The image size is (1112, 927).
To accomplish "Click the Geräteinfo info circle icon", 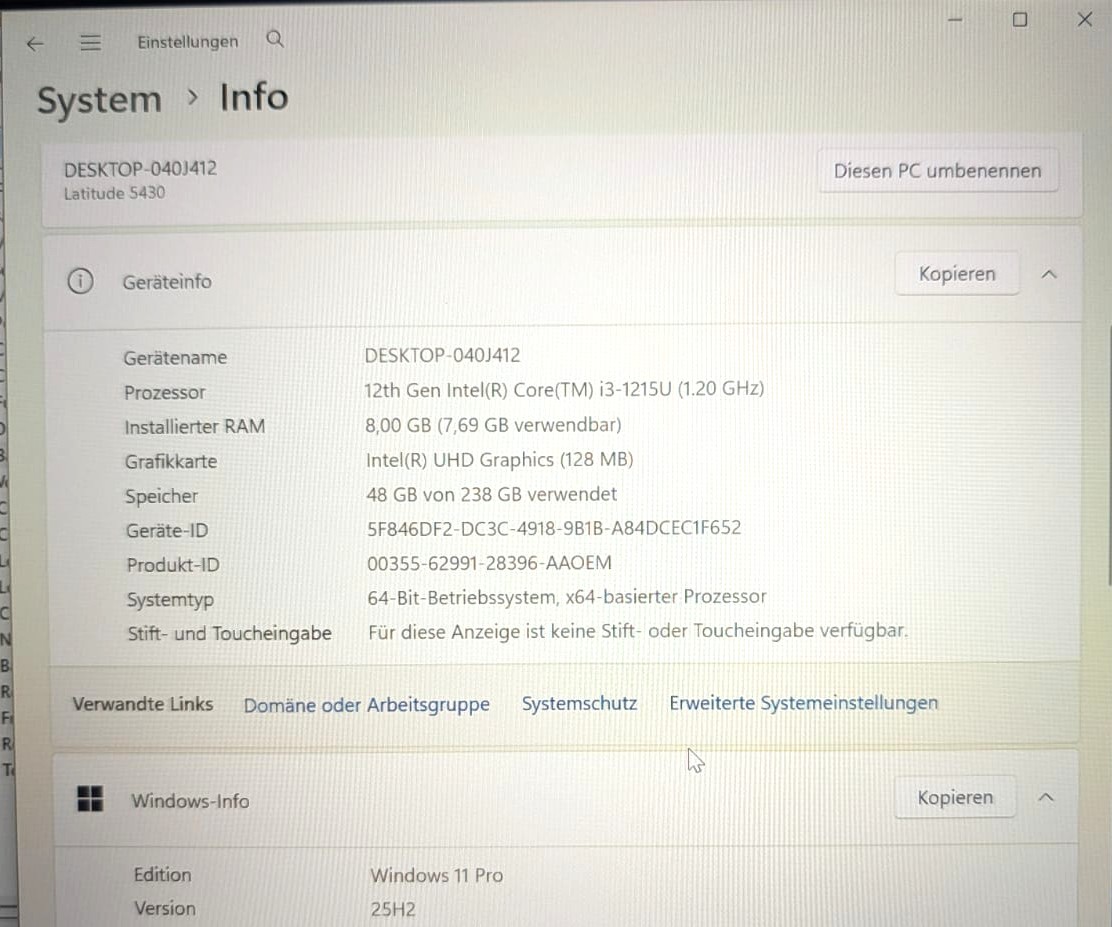I will (x=80, y=281).
